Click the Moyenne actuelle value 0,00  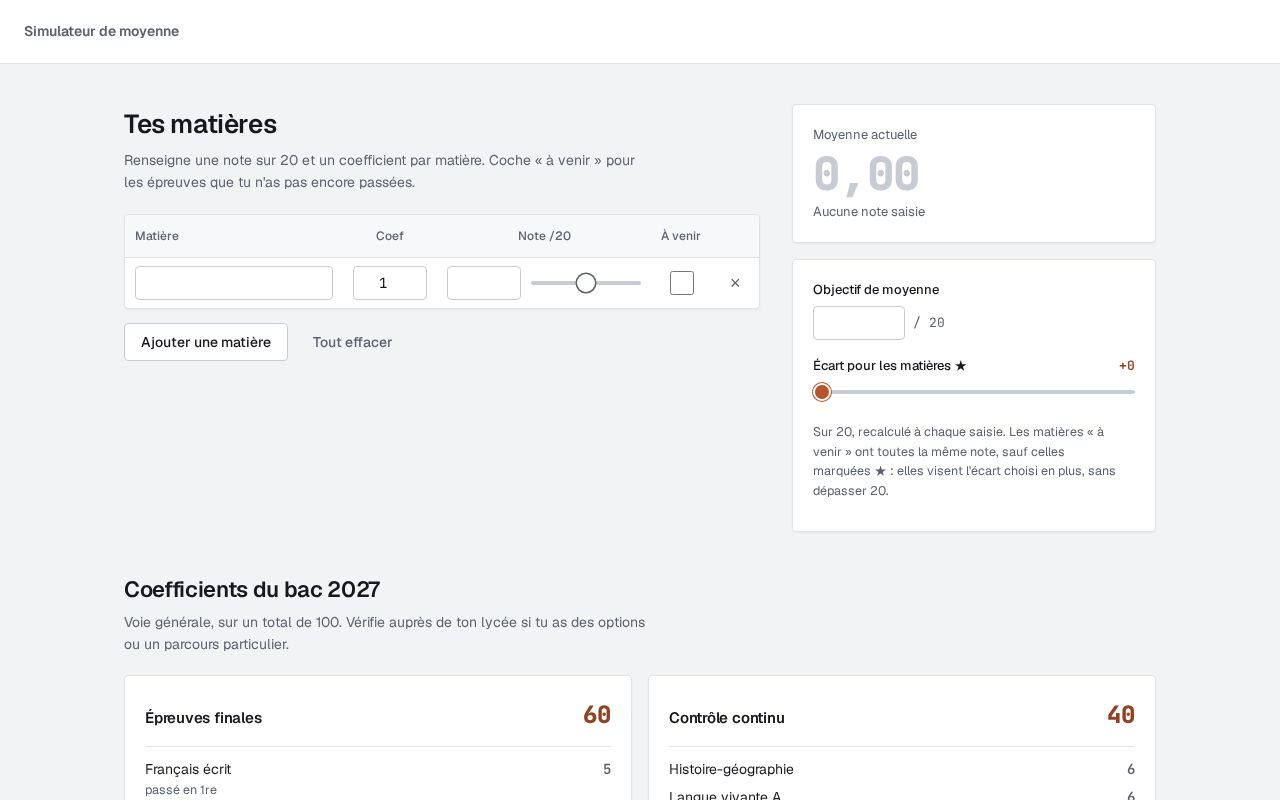(866, 174)
